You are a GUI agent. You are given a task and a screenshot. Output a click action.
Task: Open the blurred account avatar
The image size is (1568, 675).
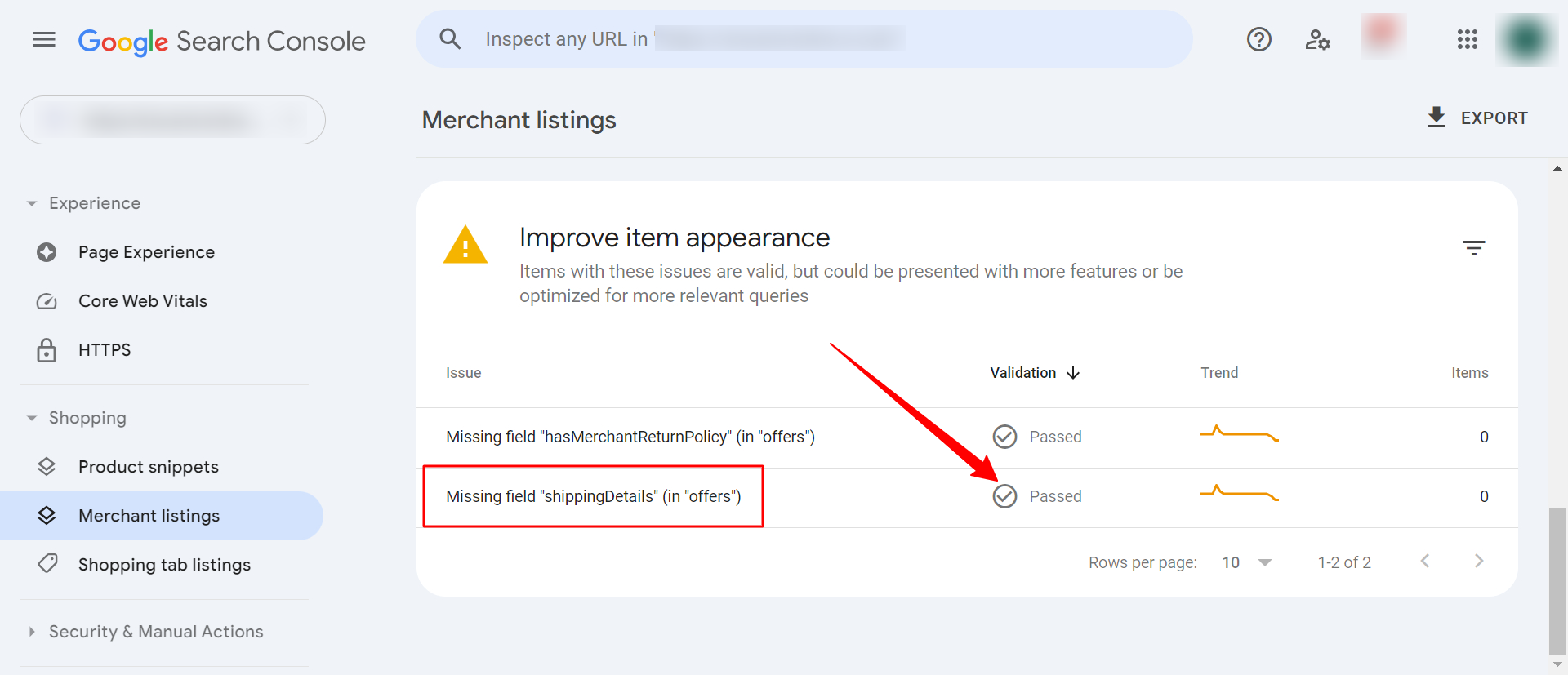1526,39
